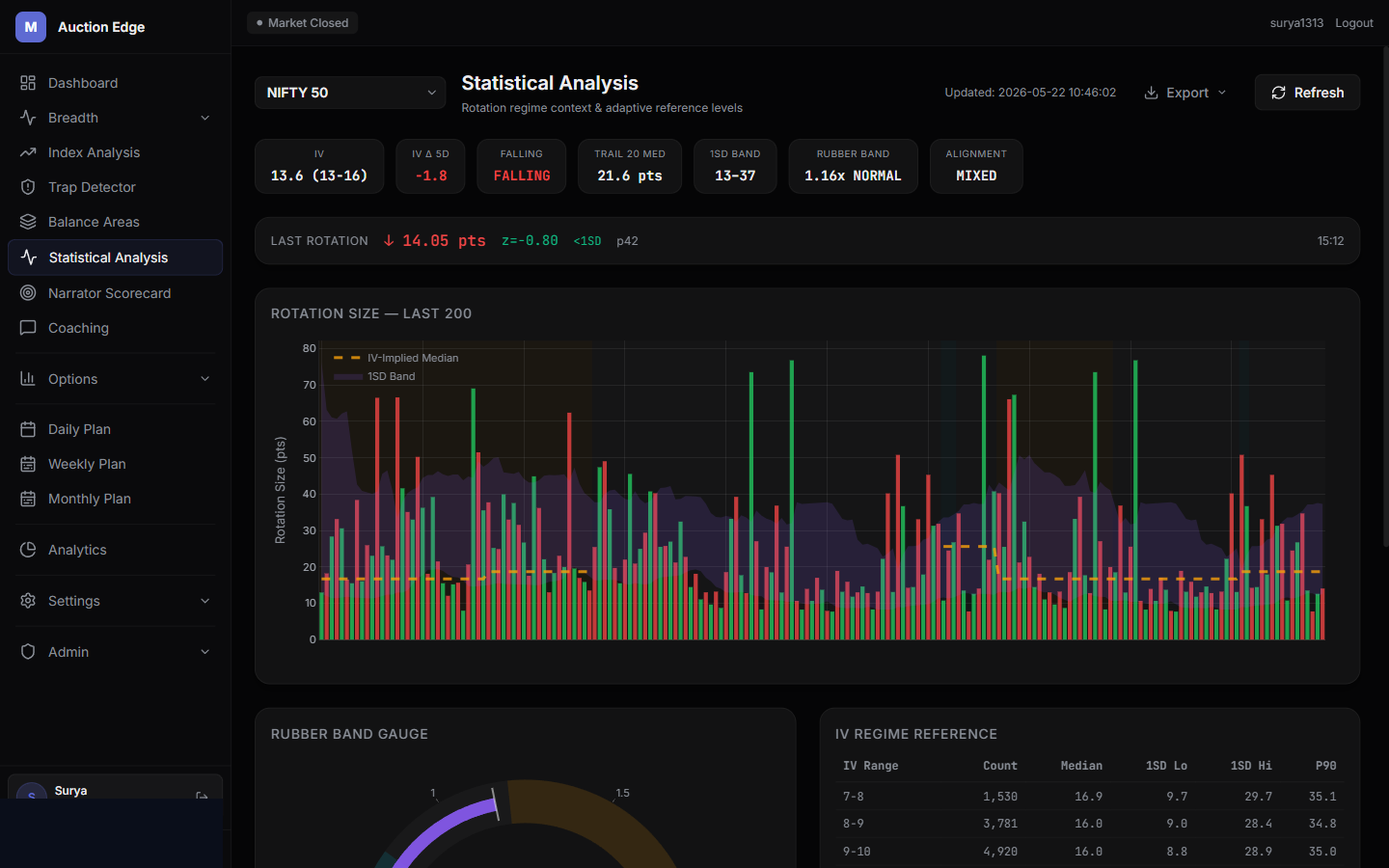Click the 8-9 IV range row

coord(1090,824)
